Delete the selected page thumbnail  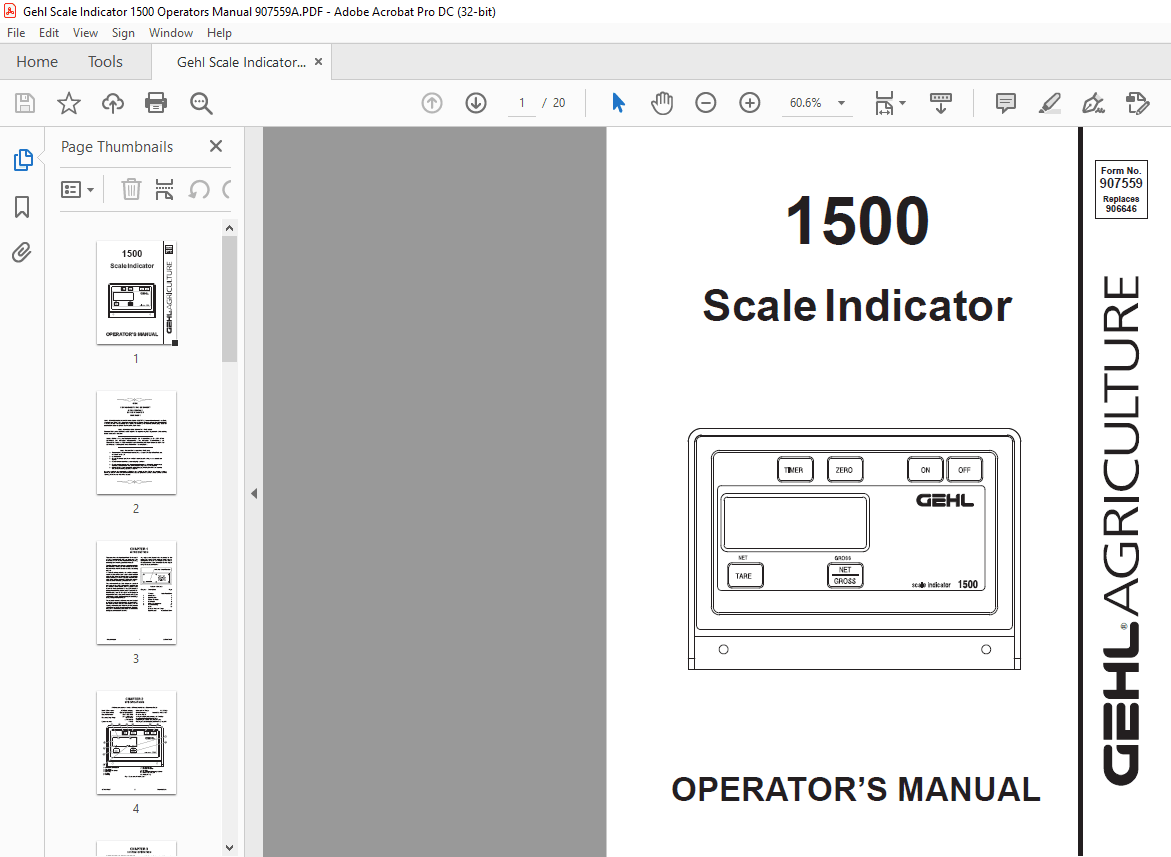pyautogui.click(x=130, y=189)
